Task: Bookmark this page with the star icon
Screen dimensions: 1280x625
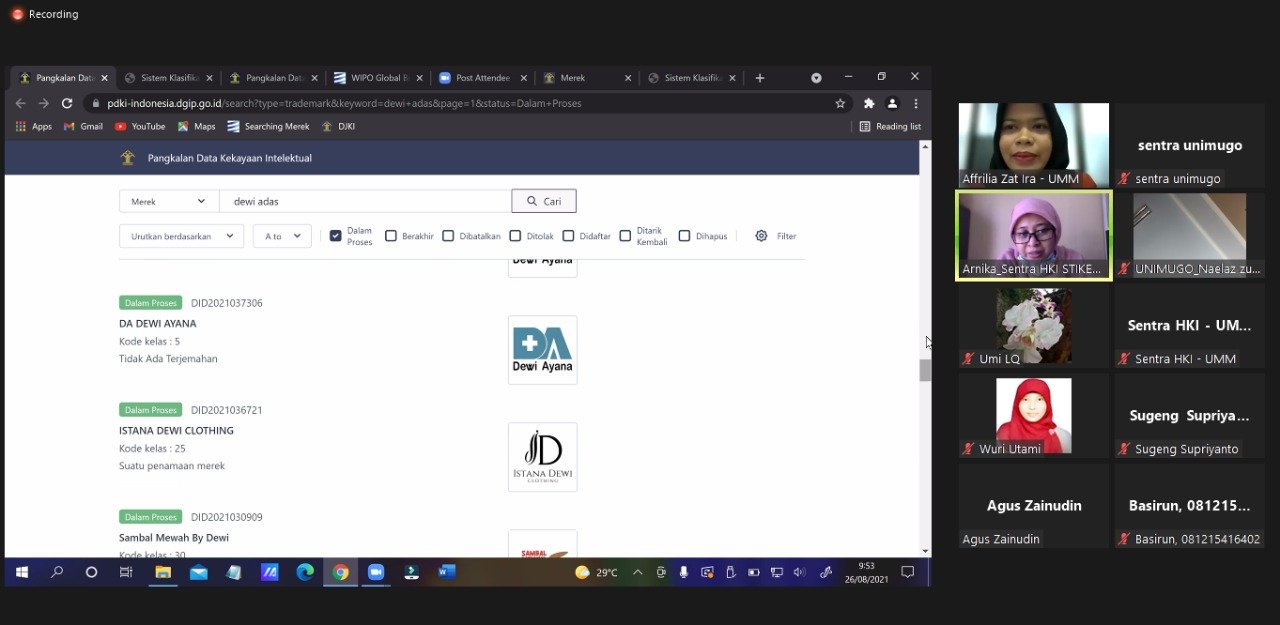Action: pyautogui.click(x=840, y=103)
